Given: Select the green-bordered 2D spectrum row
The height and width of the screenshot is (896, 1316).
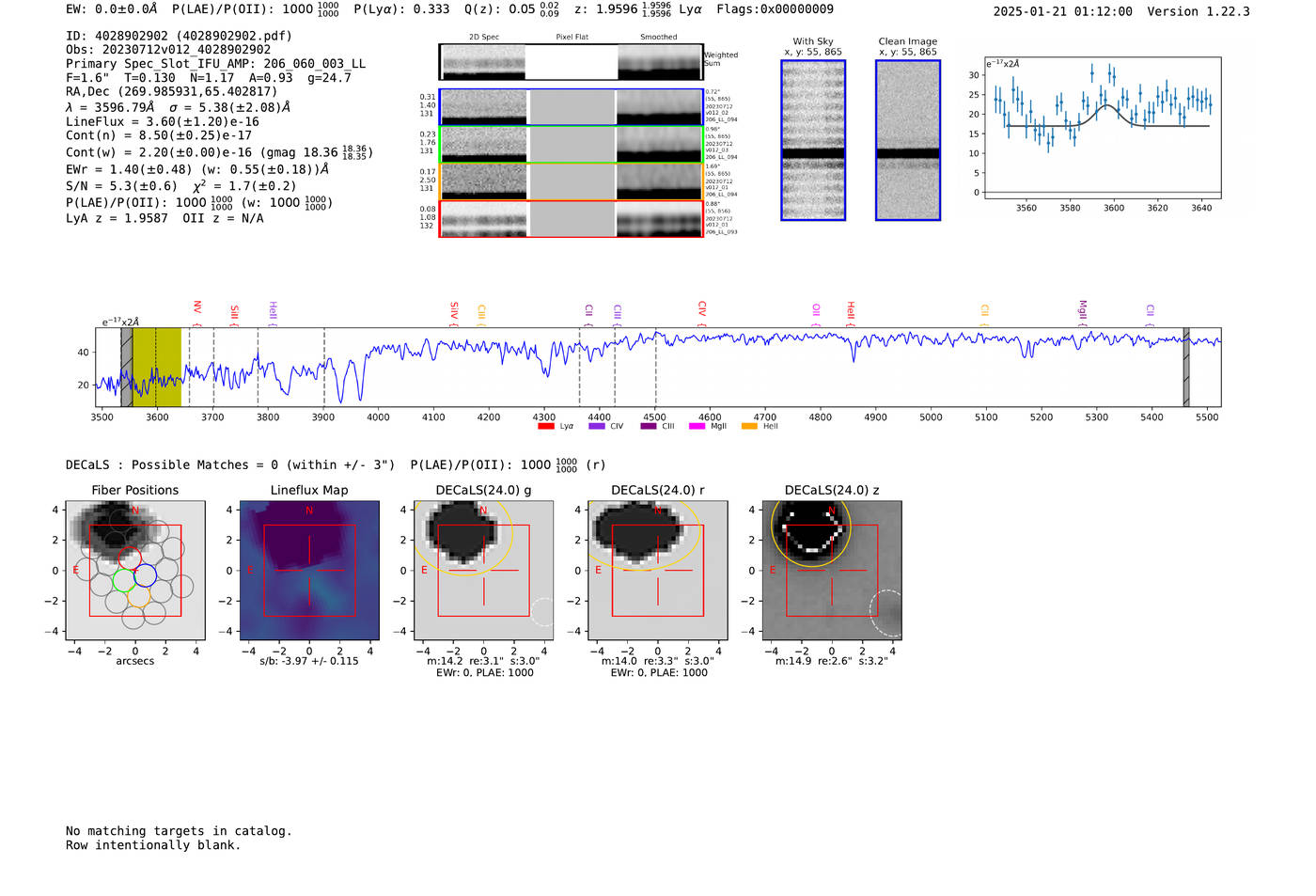Looking at the screenshot, I should (572, 145).
